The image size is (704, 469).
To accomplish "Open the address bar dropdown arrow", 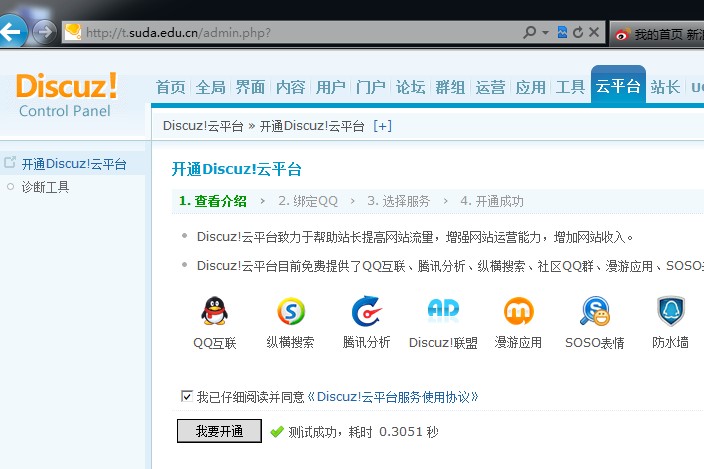I will (x=546, y=32).
